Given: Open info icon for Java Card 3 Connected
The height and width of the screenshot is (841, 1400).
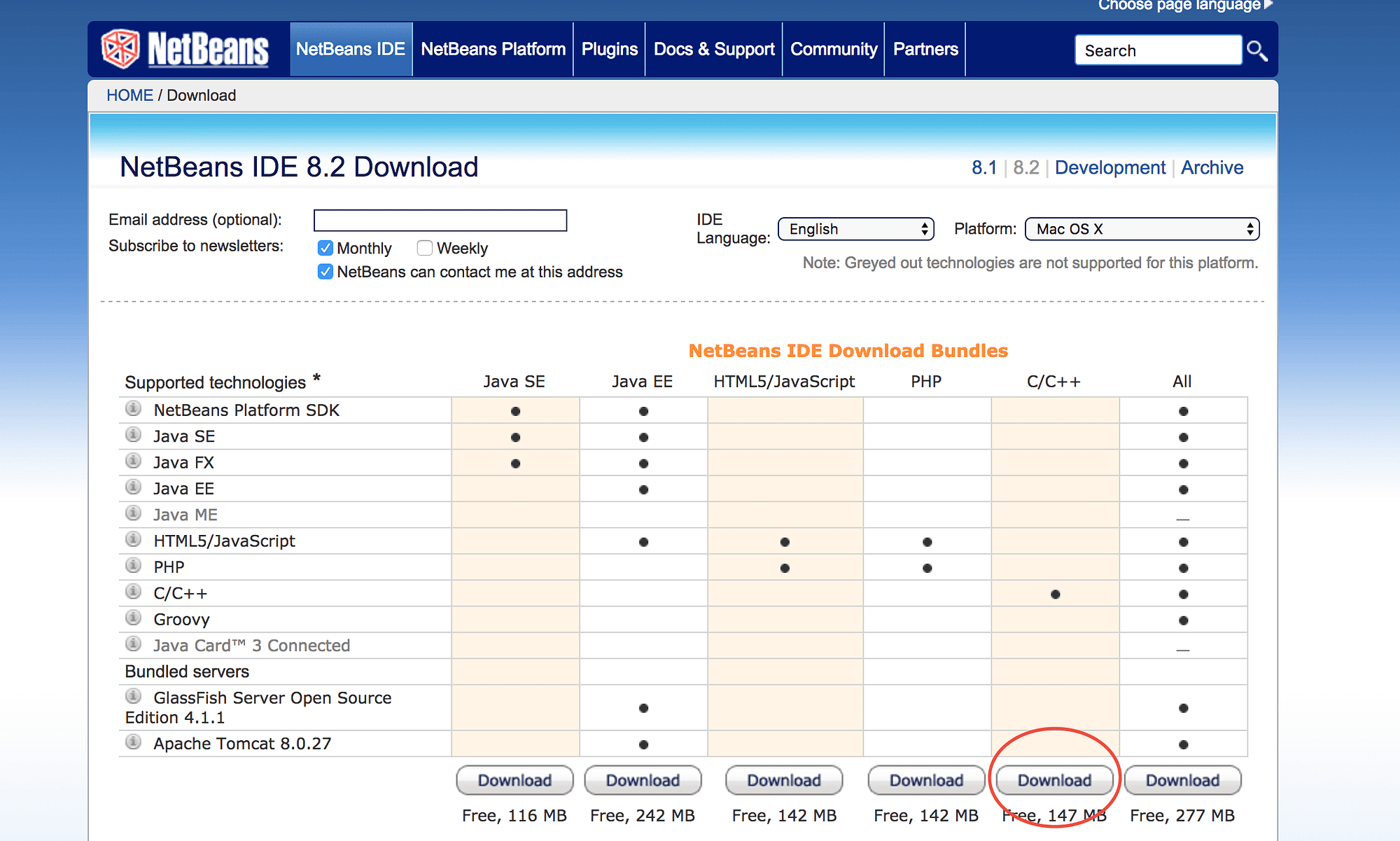Looking at the screenshot, I should click(x=133, y=644).
